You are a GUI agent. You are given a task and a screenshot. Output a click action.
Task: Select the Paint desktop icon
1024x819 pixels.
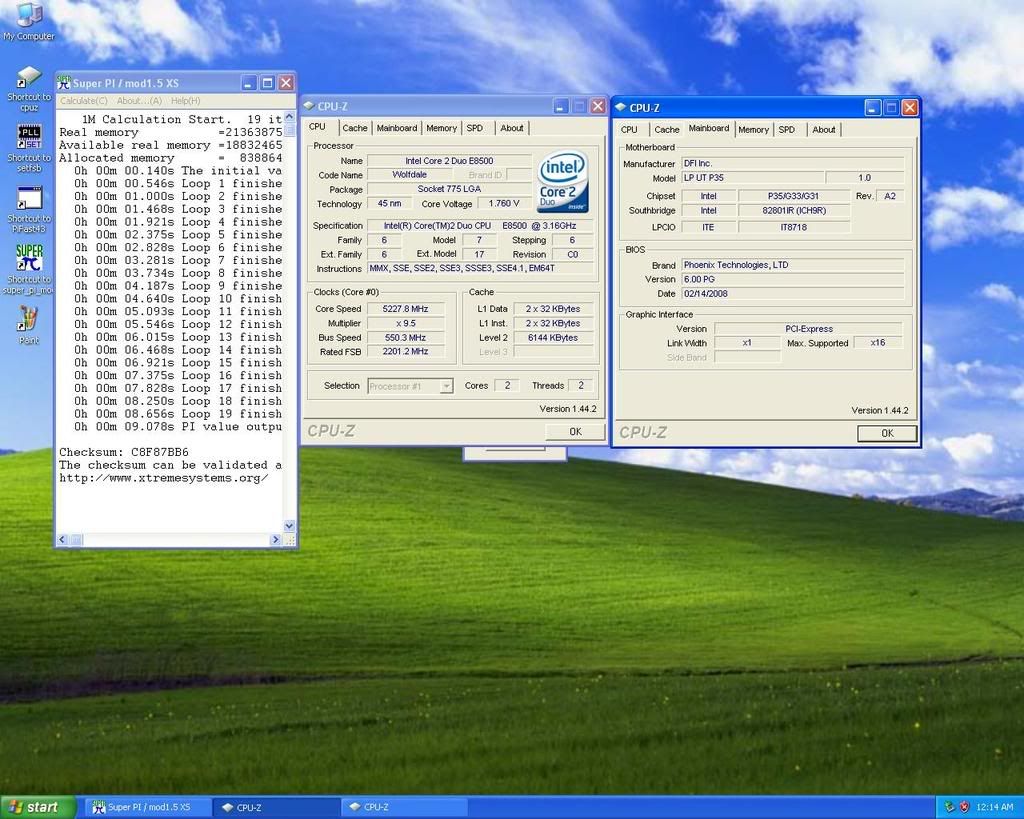29,325
